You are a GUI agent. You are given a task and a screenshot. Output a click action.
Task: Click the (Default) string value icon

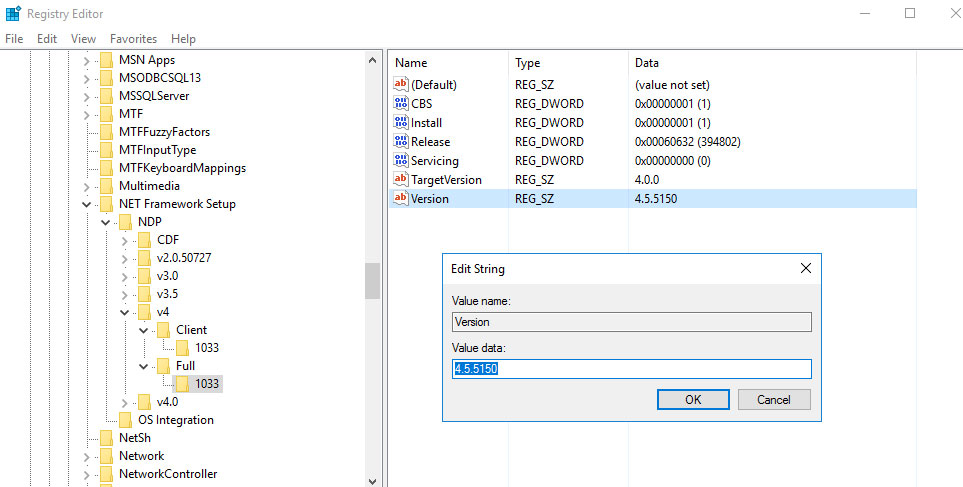click(x=401, y=84)
